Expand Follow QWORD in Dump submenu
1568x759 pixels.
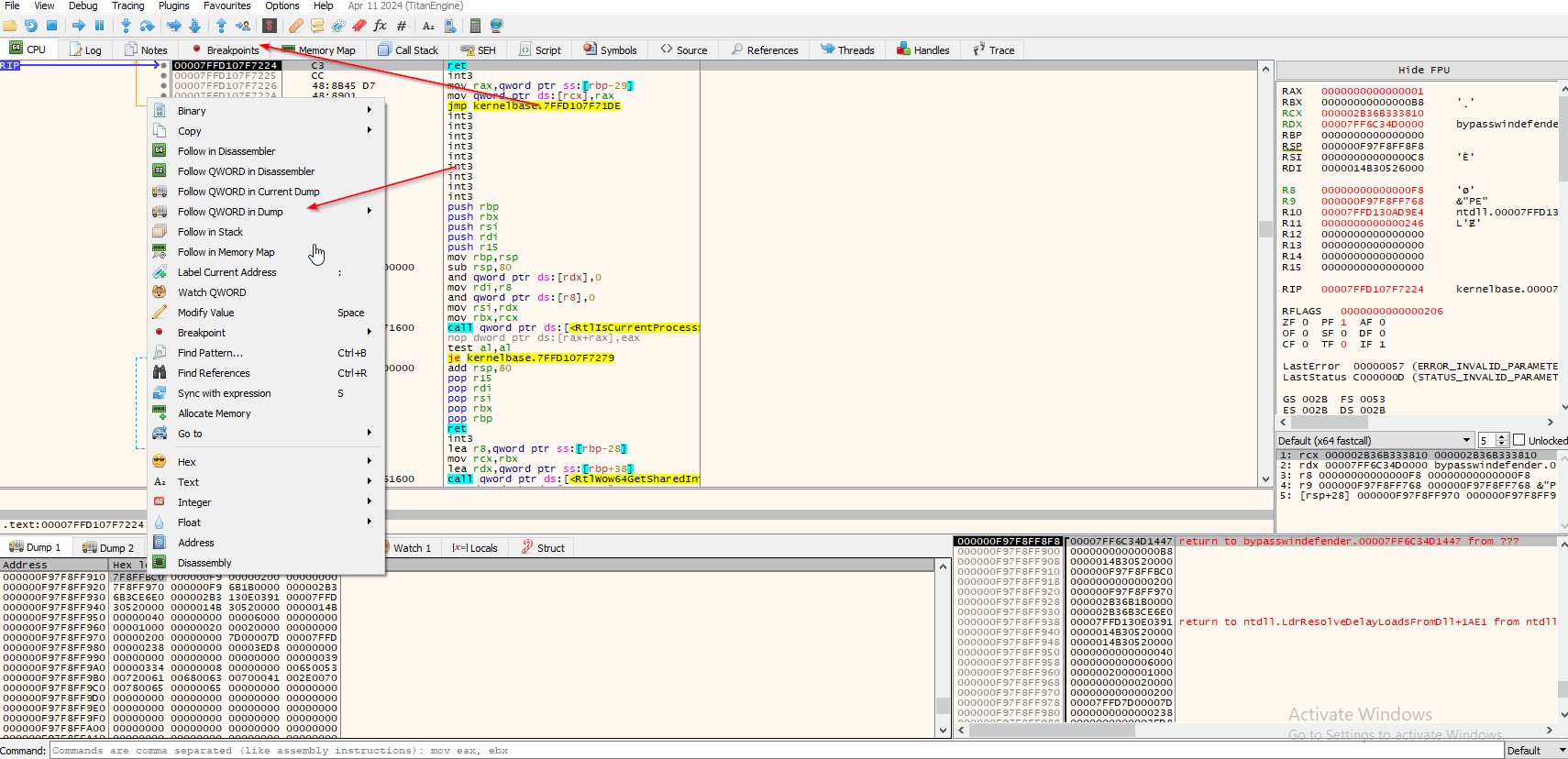[x=266, y=212]
